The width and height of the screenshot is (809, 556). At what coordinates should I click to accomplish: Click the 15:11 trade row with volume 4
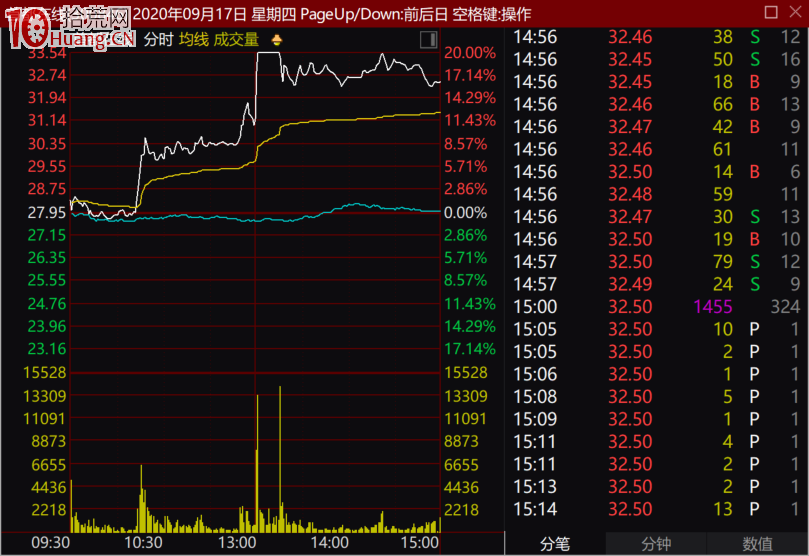click(656, 442)
